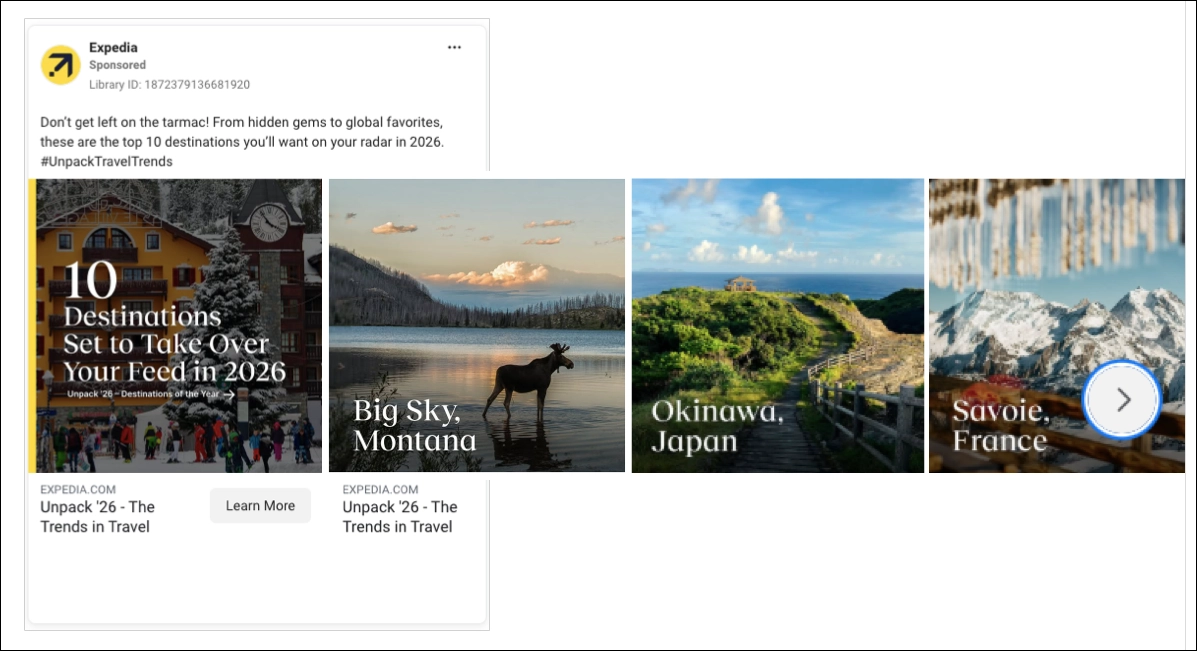Click the Unpack '26 headline under the first card
The image size is (1197, 651).
[x=97, y=516]
